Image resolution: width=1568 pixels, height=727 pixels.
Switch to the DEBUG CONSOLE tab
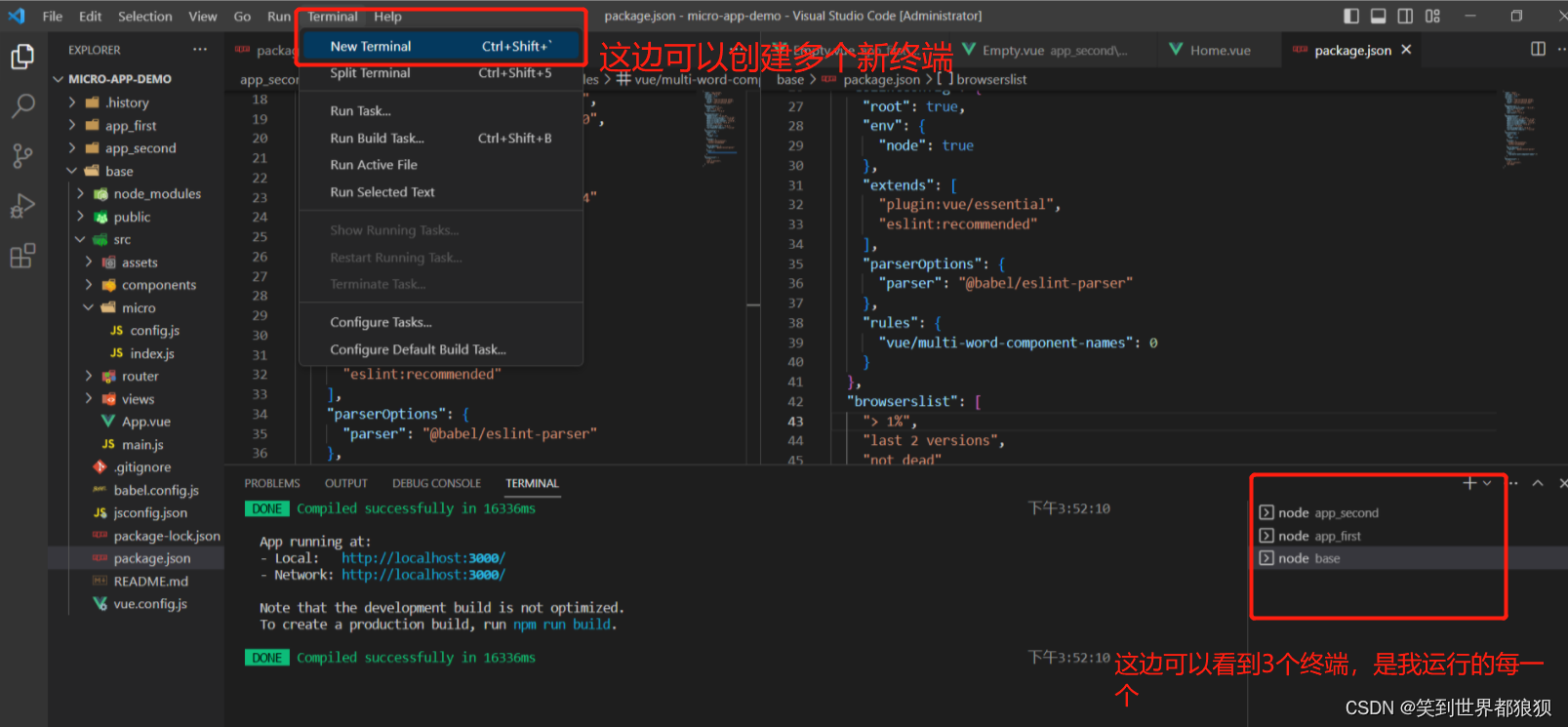[x=436, y=483]
